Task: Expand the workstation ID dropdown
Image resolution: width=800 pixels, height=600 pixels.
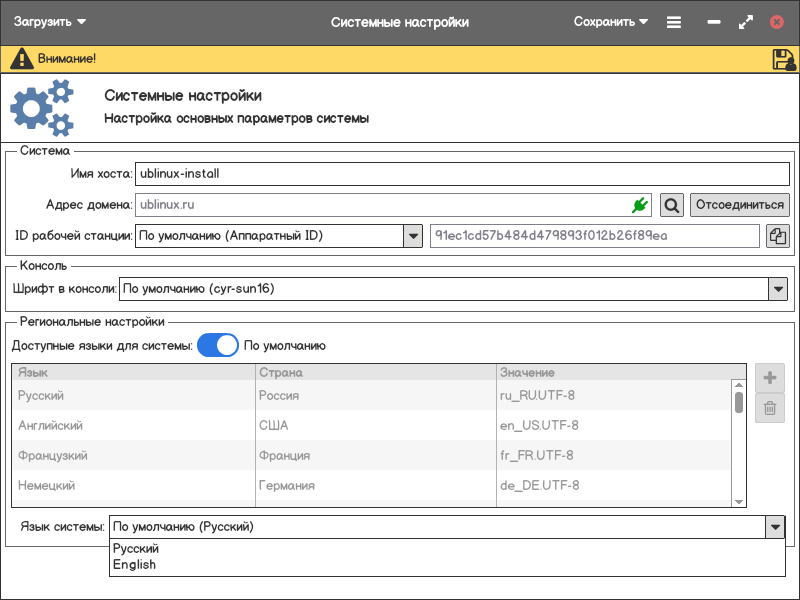Action: point(412,236)
